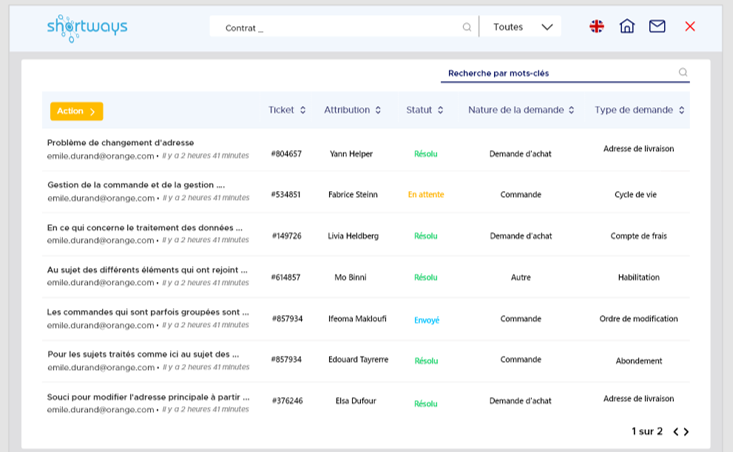Click the yellow Action button
Screen dimensions: 733x452
click(x=77, y=111)
